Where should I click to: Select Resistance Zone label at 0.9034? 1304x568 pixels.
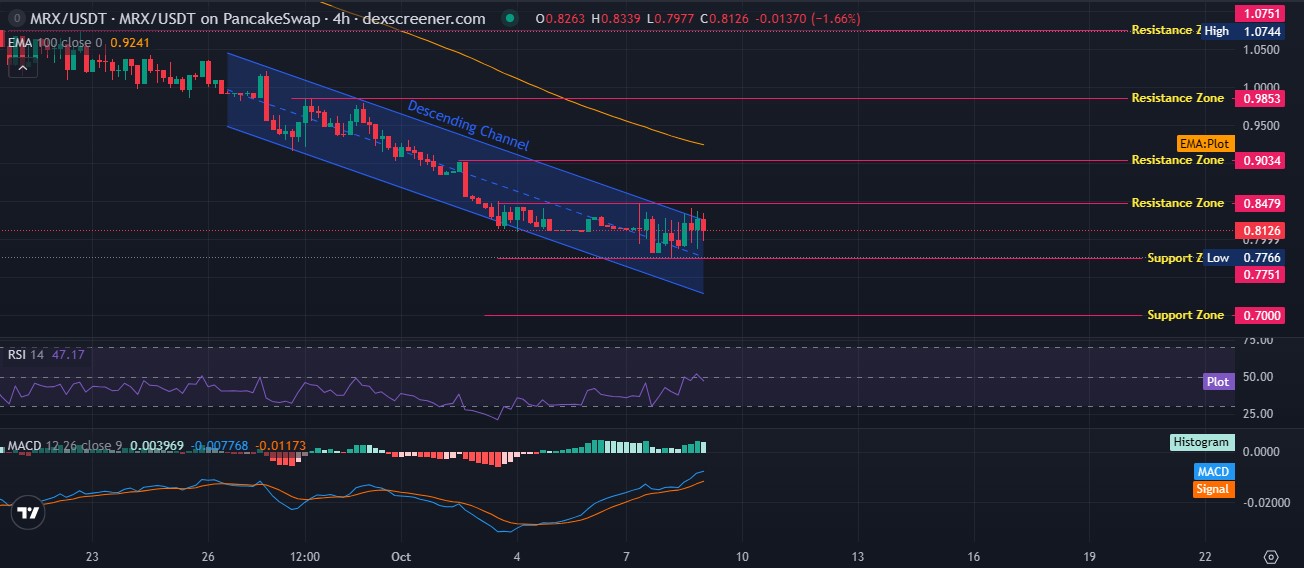pos(1177,160)
